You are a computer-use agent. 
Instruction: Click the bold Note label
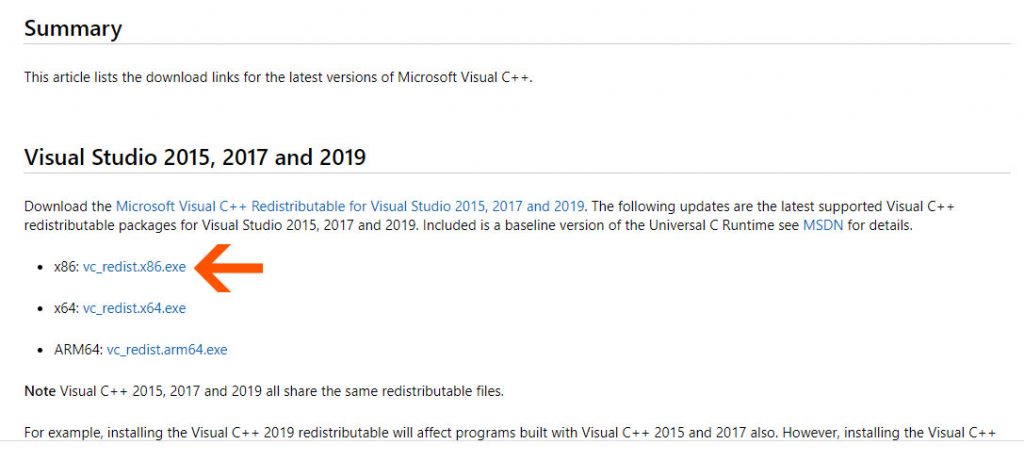[x=40, y=392]
